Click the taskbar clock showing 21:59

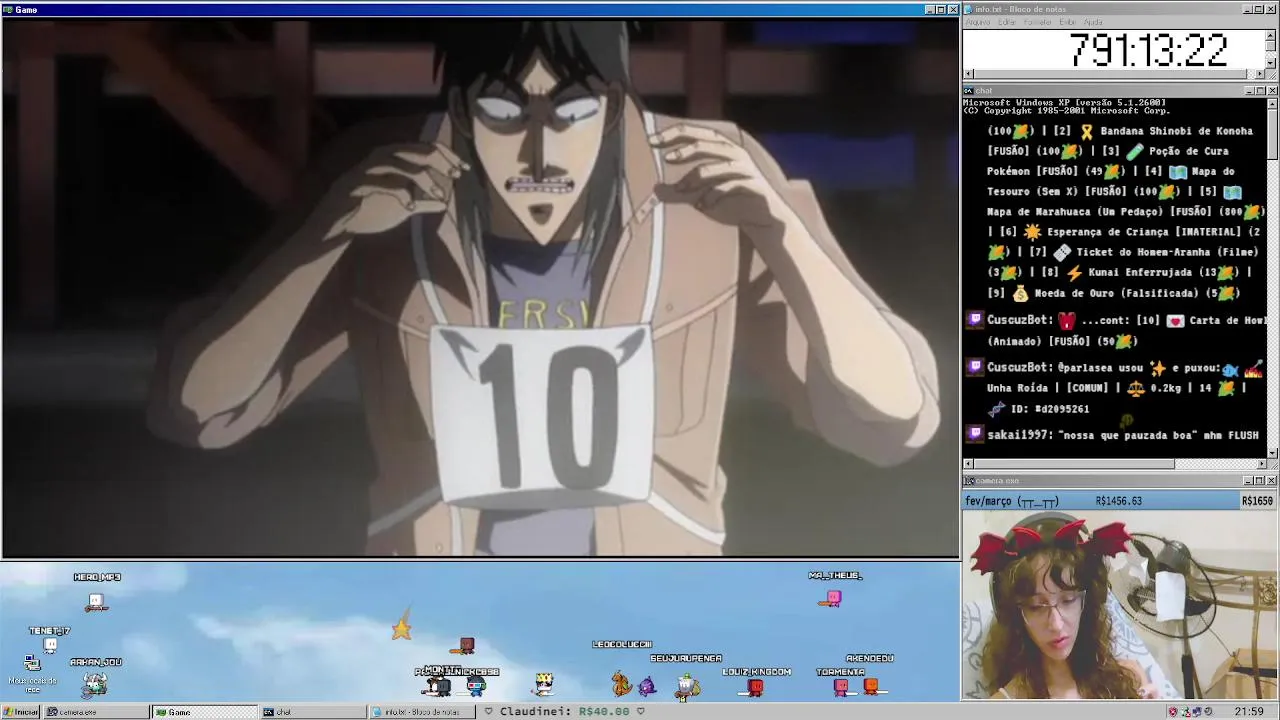click(1249, 712)
